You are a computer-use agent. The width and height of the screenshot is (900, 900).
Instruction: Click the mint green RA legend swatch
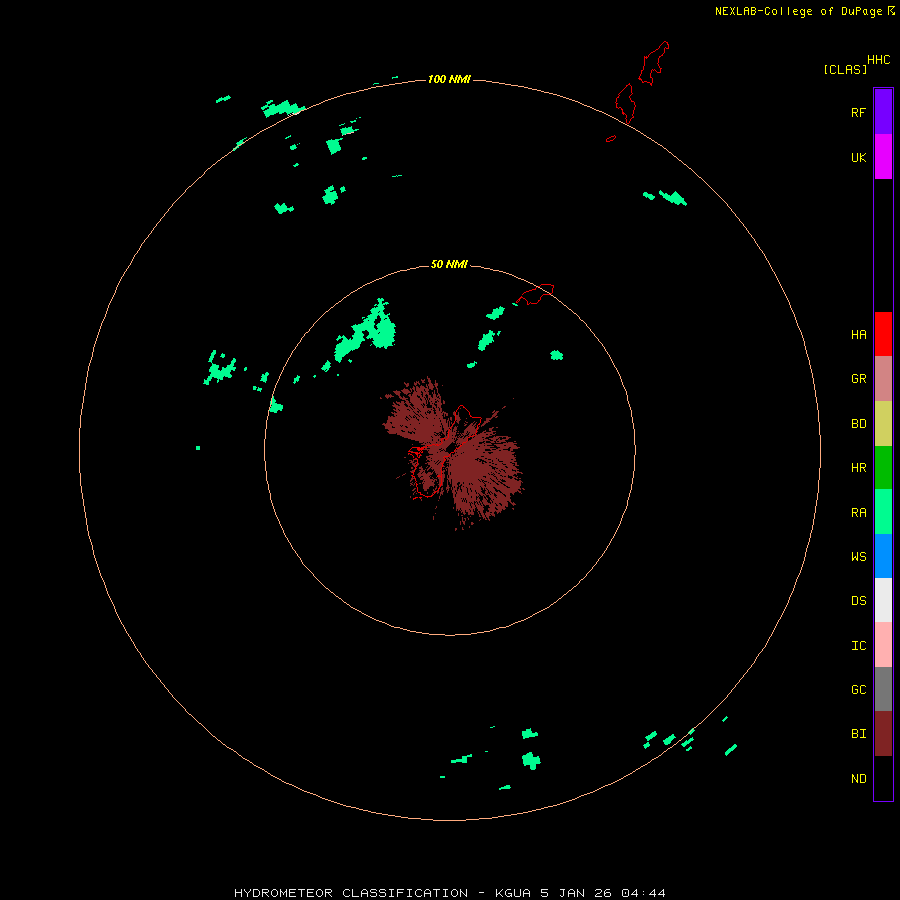(883, 512)
